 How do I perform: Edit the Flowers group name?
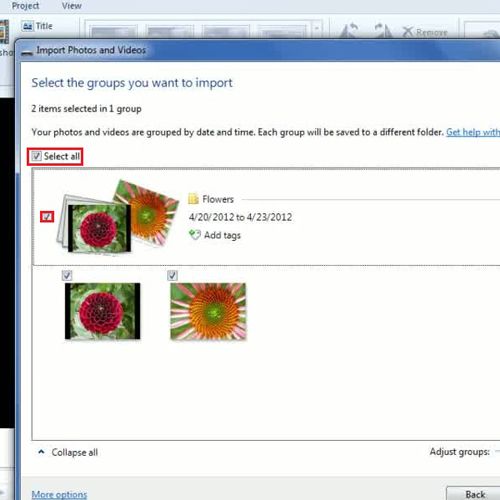click(x=218, y=199)
